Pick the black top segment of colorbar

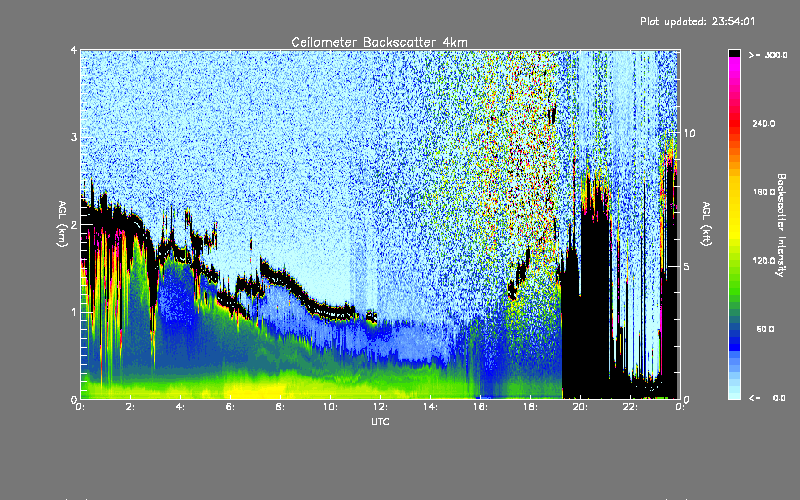[x=734, y=53]
